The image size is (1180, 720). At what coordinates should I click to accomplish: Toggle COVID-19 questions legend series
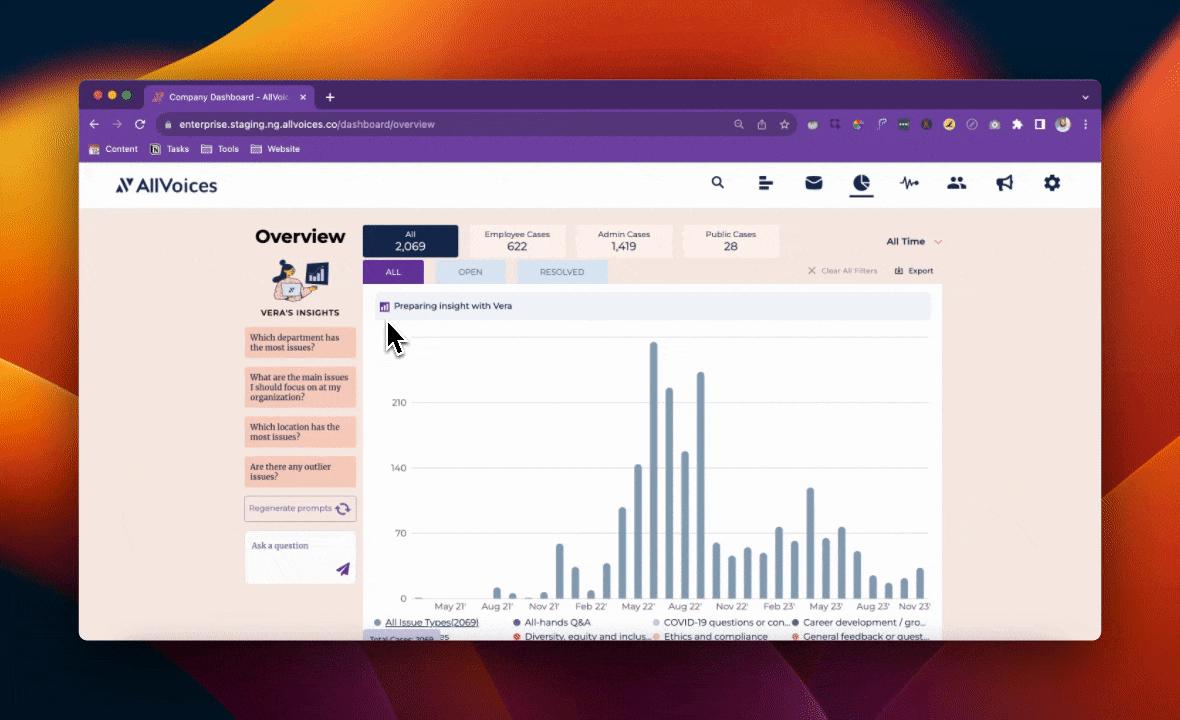tap(721, 622)
